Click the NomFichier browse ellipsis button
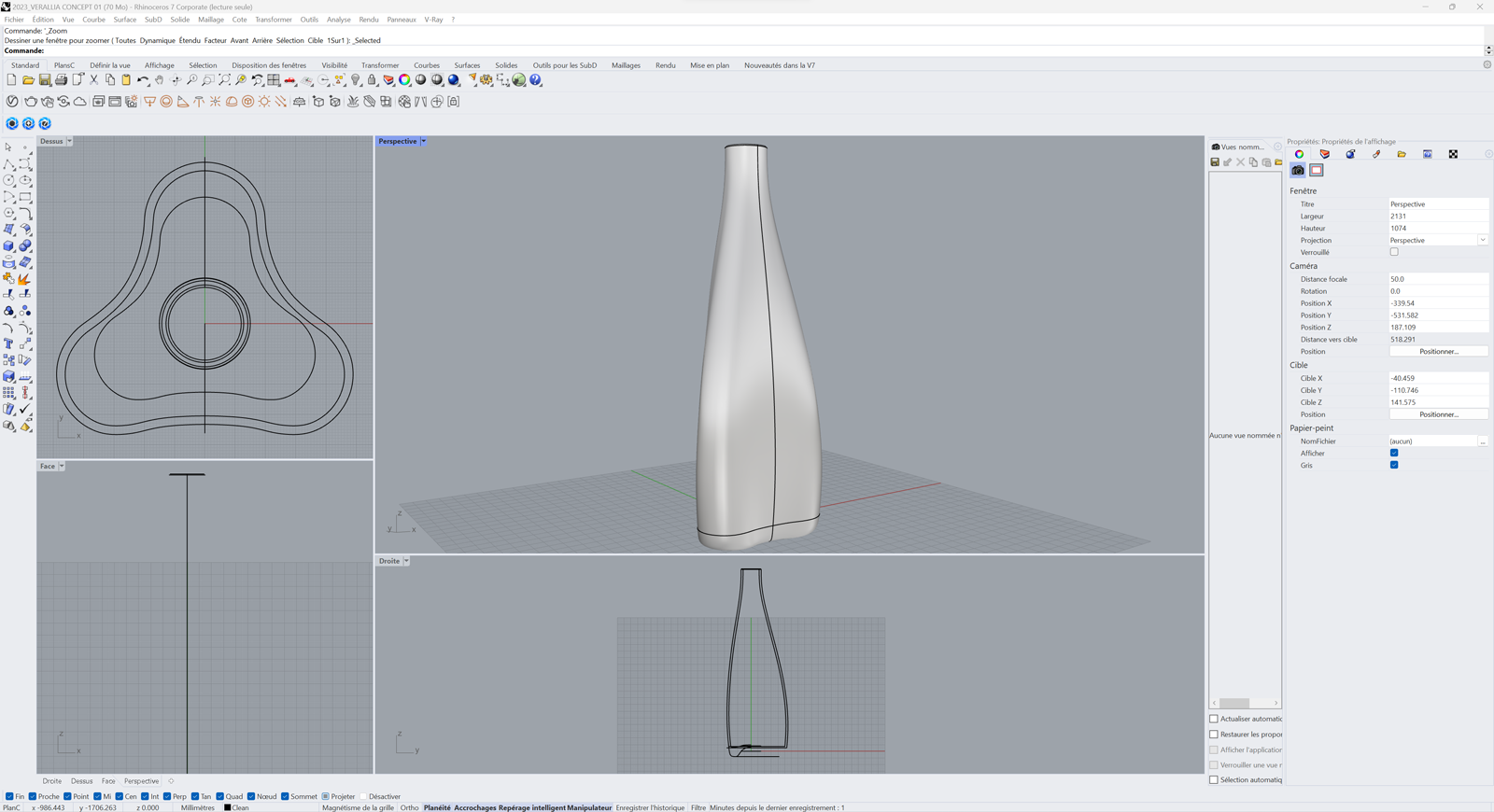The image size is (1494, 812). [x=1483, y=441]
